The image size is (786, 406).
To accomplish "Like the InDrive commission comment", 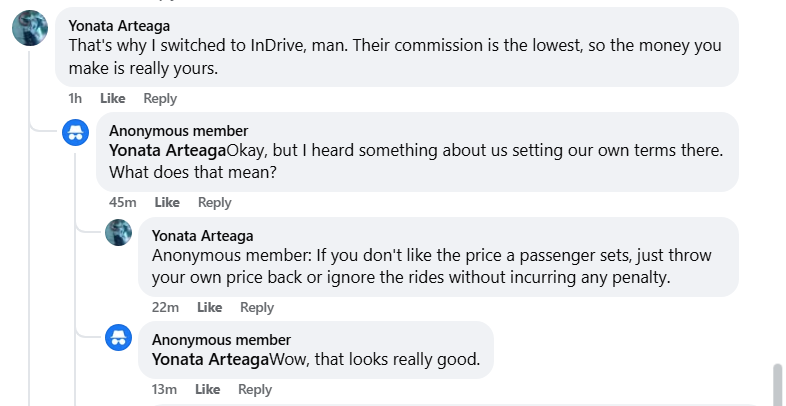I will [113, 98].
